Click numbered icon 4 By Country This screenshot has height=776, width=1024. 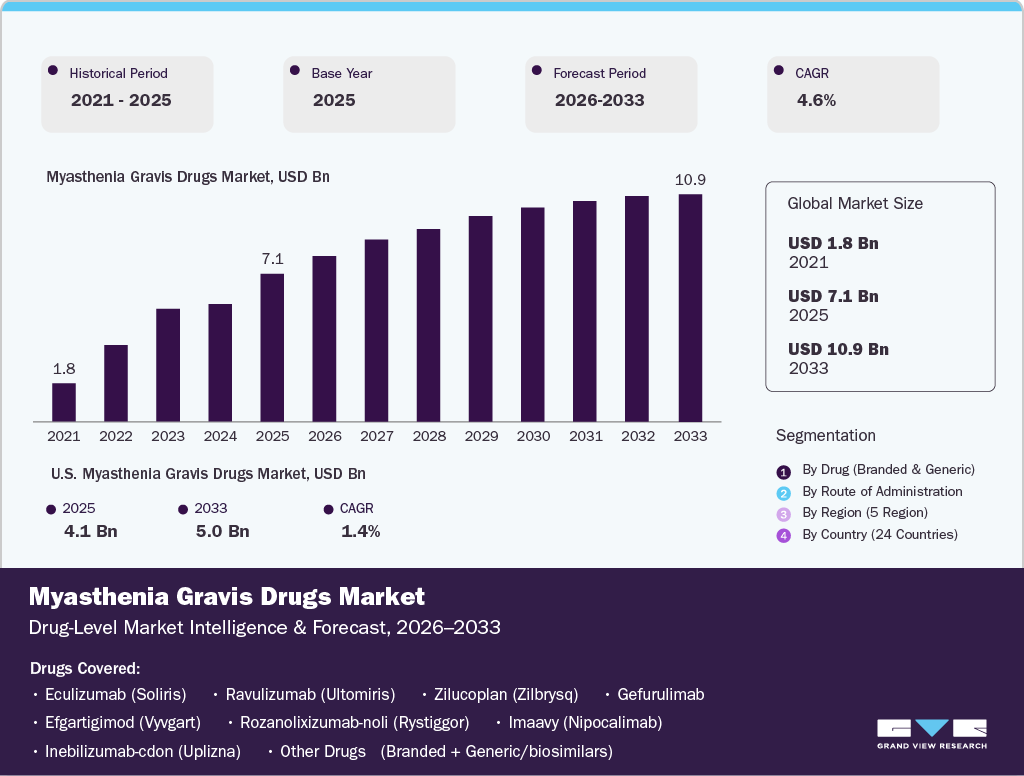pyautogui.click(x=784, y=536)
